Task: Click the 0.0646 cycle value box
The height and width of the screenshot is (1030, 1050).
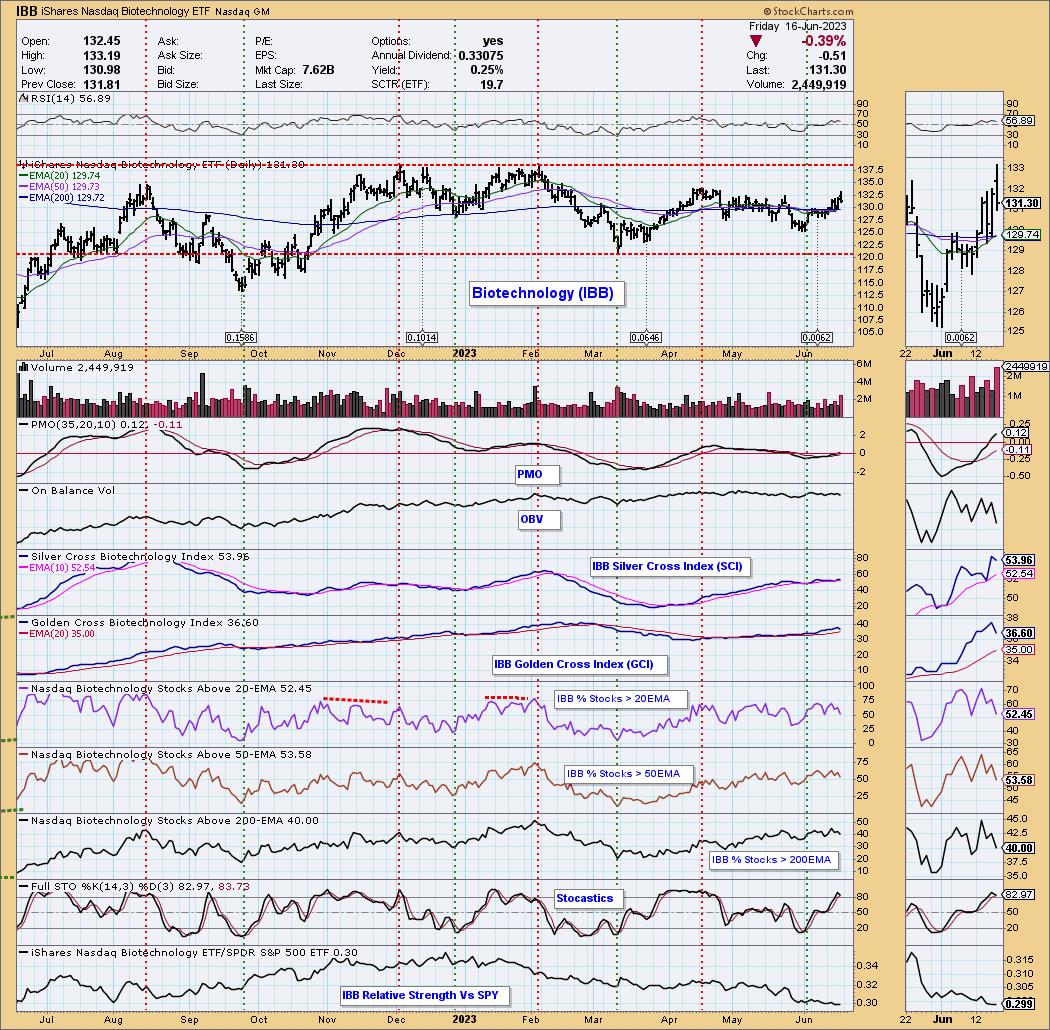Action: point(646,338)
